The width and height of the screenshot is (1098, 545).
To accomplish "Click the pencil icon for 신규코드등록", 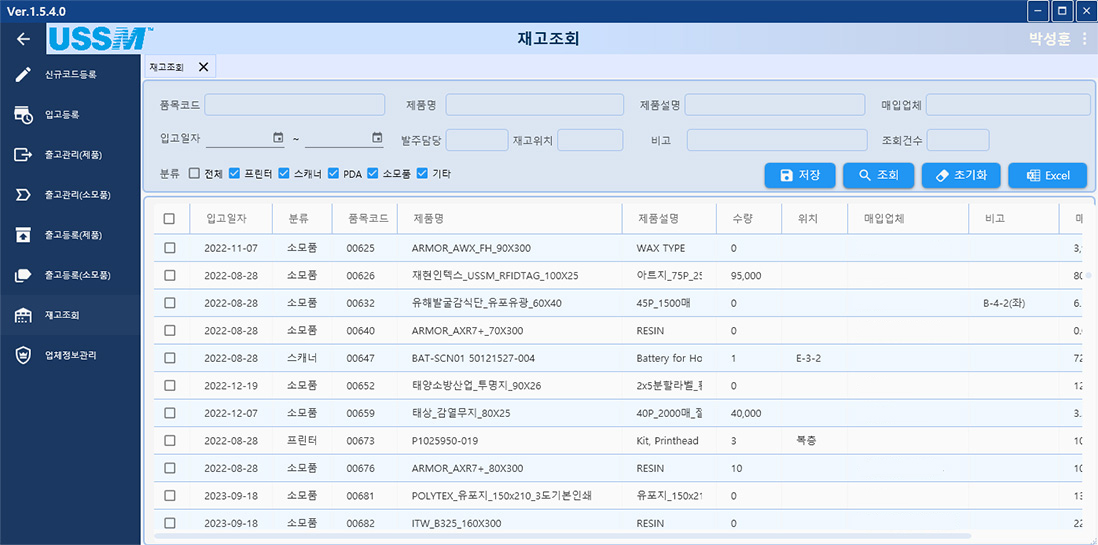I will 23,74.
